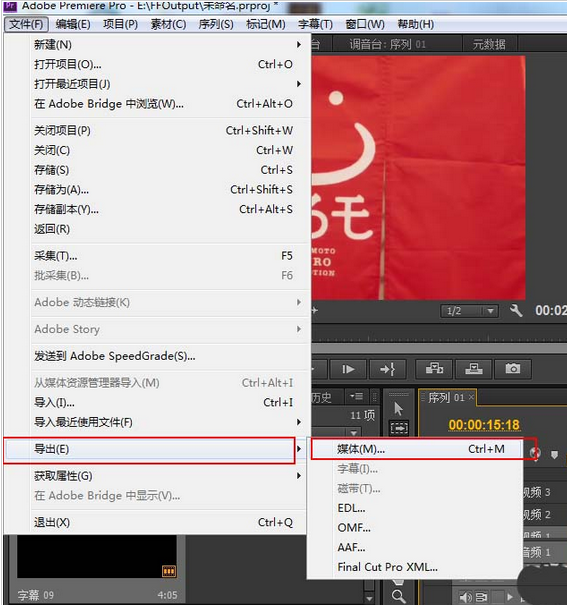
Task: Switch to the 调音台: 序列 01 tab
Action: tap(387, 44)
